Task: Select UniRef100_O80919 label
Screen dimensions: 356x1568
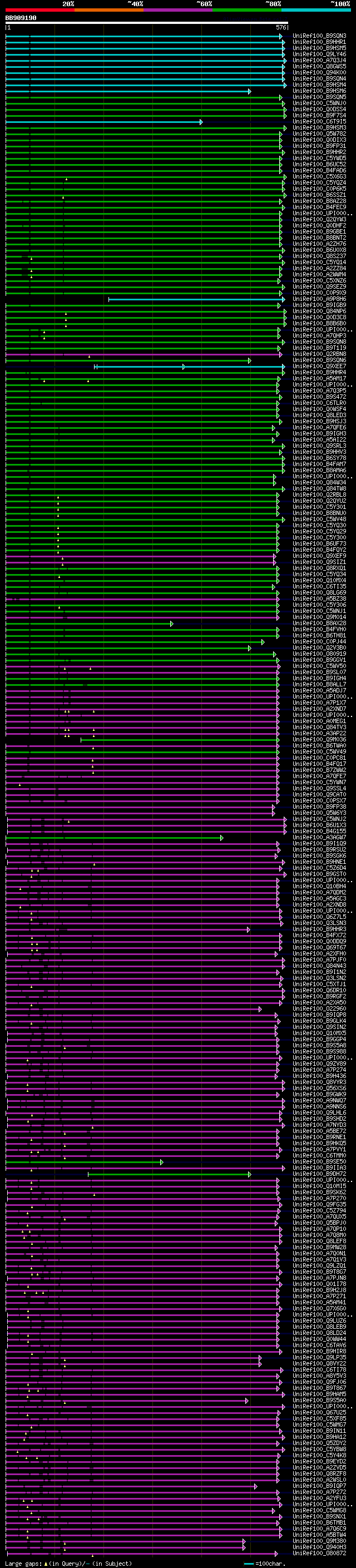Action: coord(319,654)
